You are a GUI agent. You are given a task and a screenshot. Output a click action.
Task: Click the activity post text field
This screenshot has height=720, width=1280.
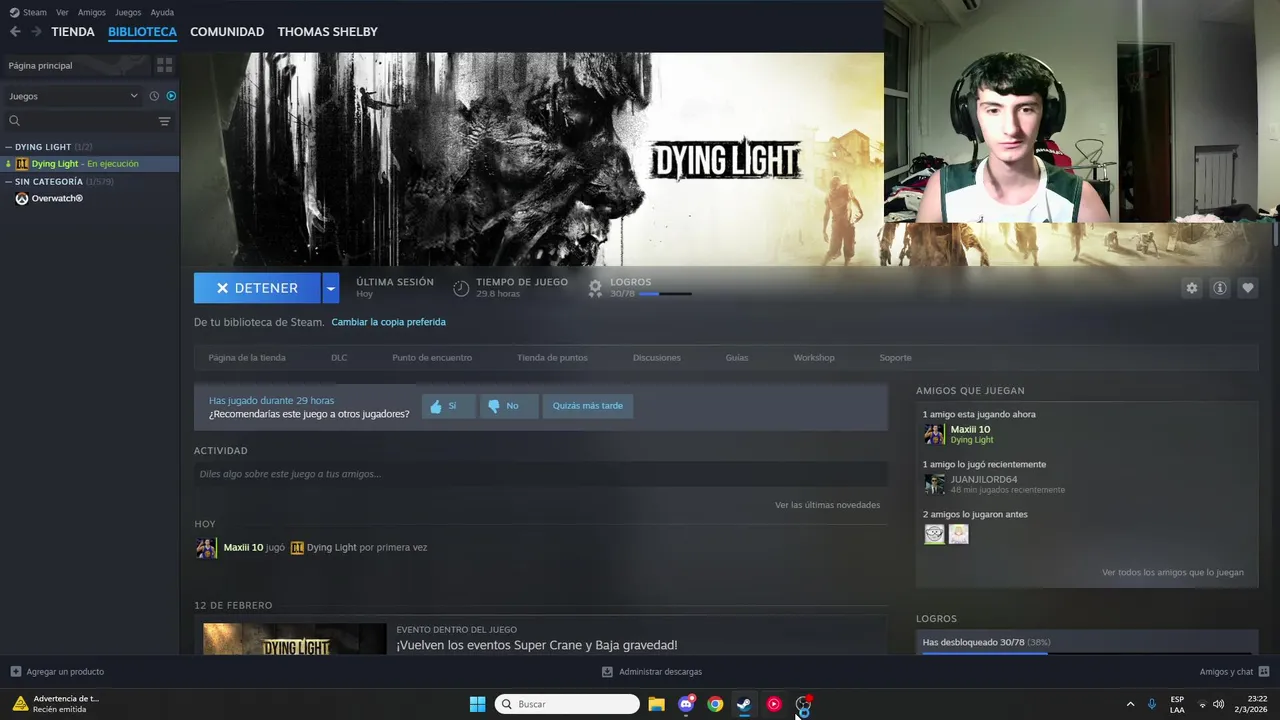[540, 474]
